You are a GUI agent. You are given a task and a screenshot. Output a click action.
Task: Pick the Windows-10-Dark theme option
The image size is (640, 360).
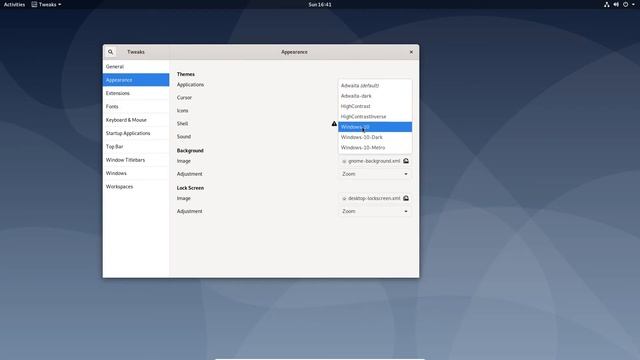375,137
